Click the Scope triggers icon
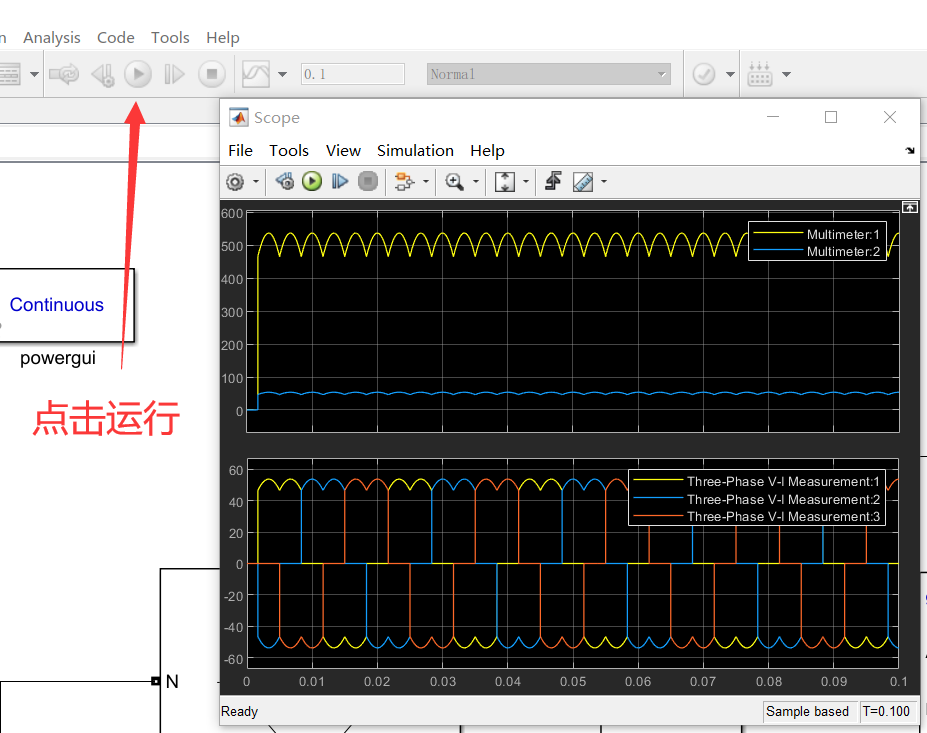The width and height of the screenshot is (927, 733). point(553,181)
